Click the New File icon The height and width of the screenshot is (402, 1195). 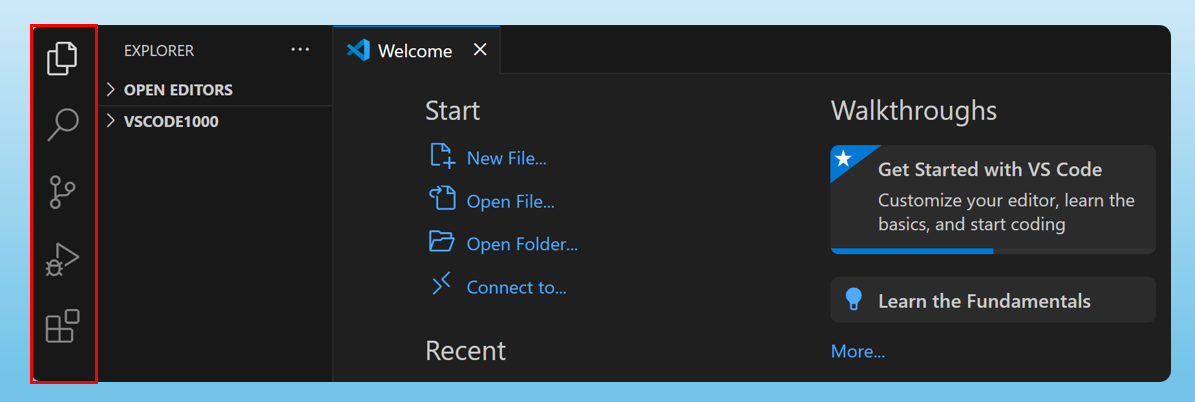[442, 156]
